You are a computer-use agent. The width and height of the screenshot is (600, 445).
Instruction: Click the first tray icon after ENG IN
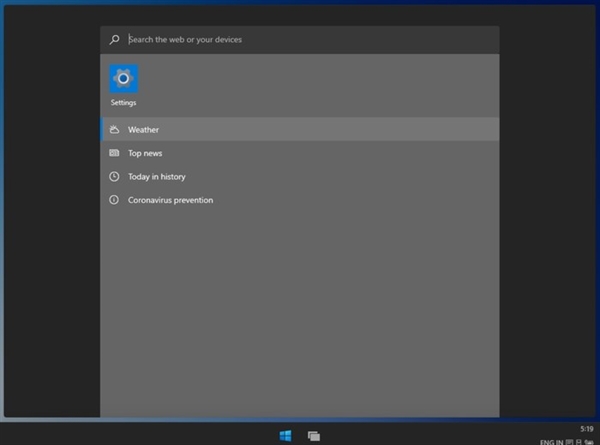[x=569, y=441]
